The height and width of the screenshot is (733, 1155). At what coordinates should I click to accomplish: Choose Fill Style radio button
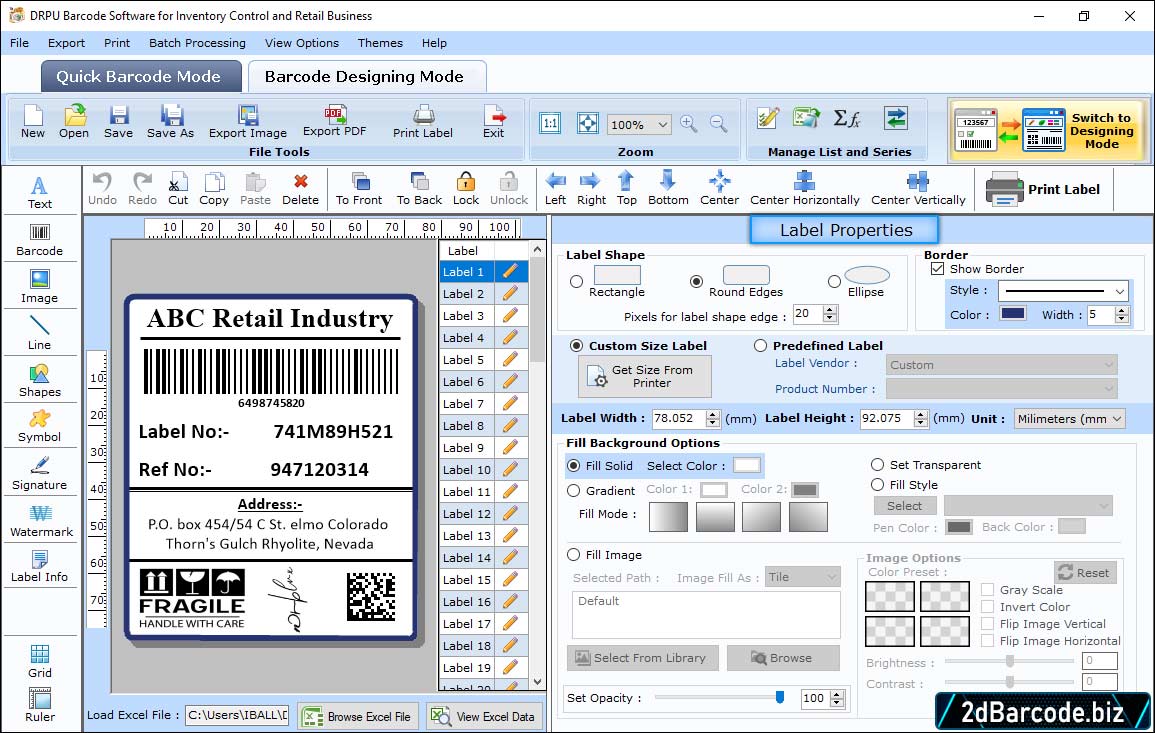tap(877, 485)
